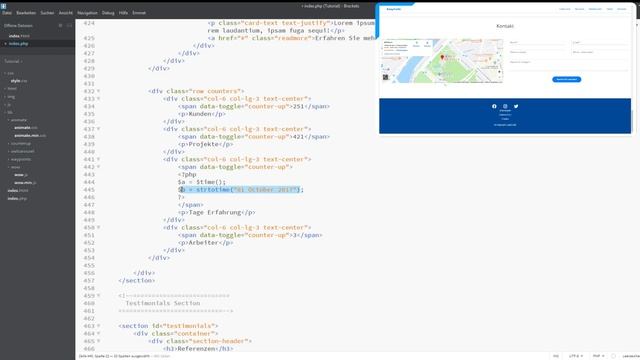Click the Twitter icon in preview footer
Viewport: 640px width, 360px height.
[x=516, y=106]
